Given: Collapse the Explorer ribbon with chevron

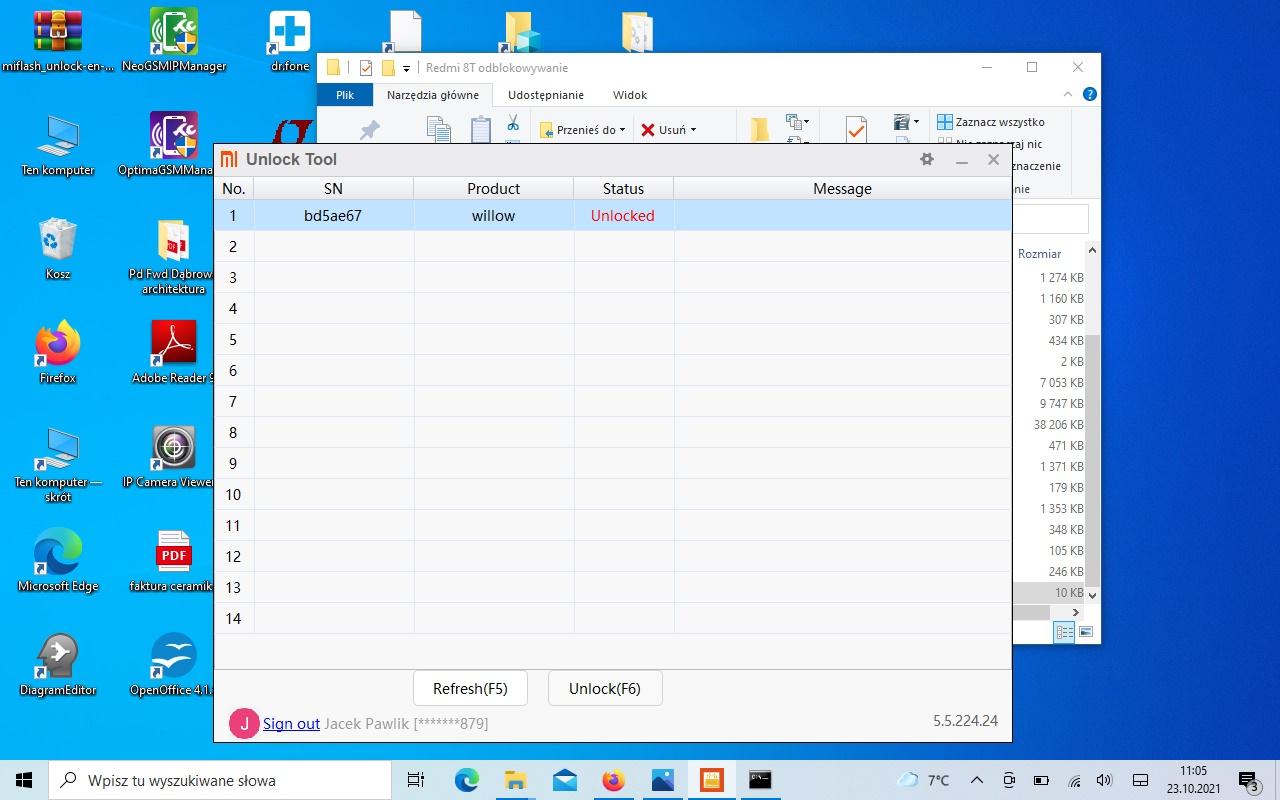Looking at the screenshot, I should pyautogui.click(x=1068, y=94).
